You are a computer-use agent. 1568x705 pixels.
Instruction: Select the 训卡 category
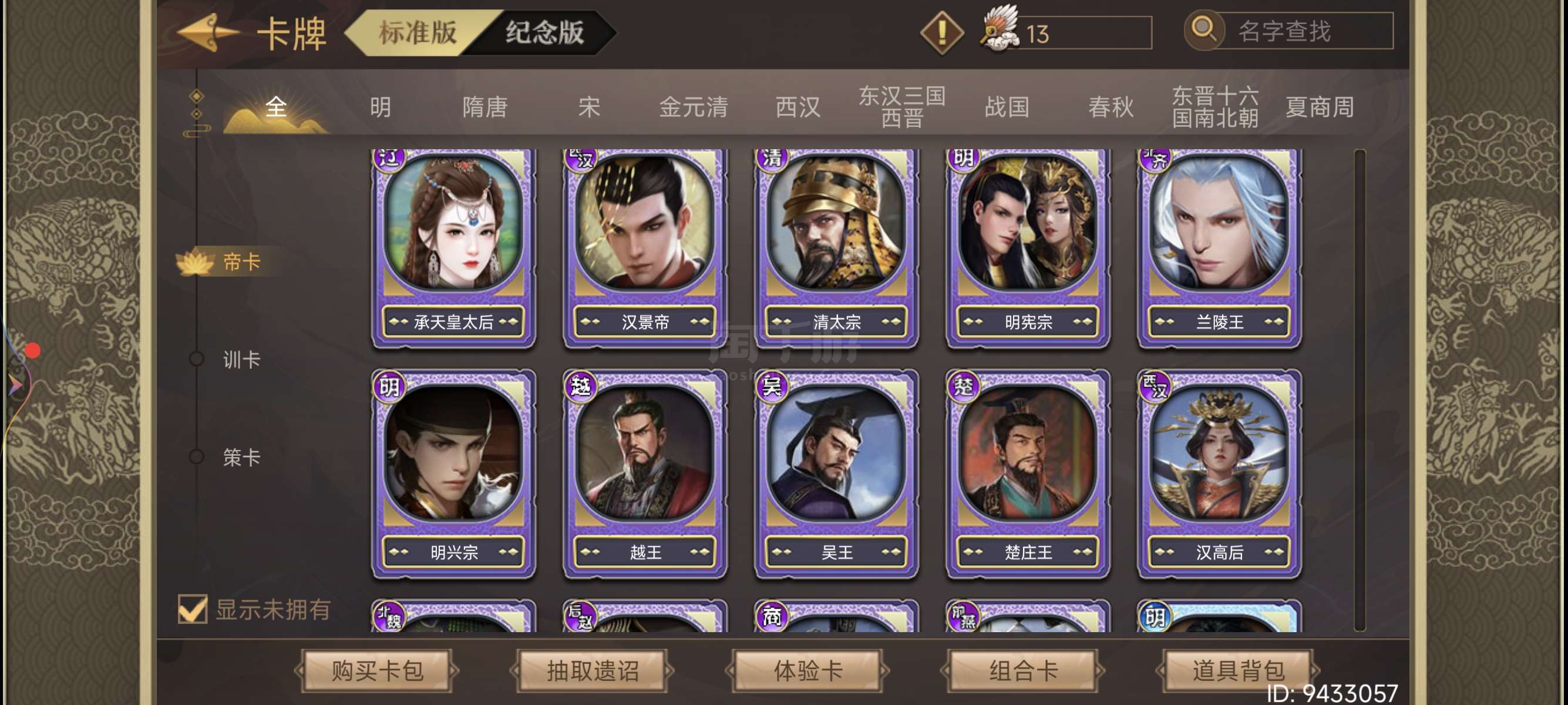click(241, 359)
